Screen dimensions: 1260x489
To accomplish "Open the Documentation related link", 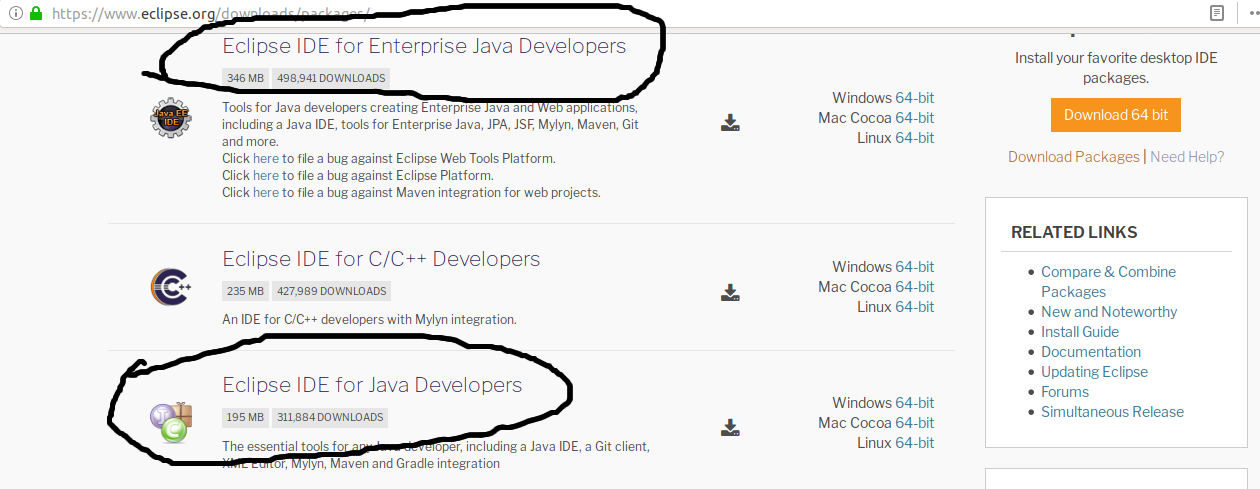I will (1091, 352).
